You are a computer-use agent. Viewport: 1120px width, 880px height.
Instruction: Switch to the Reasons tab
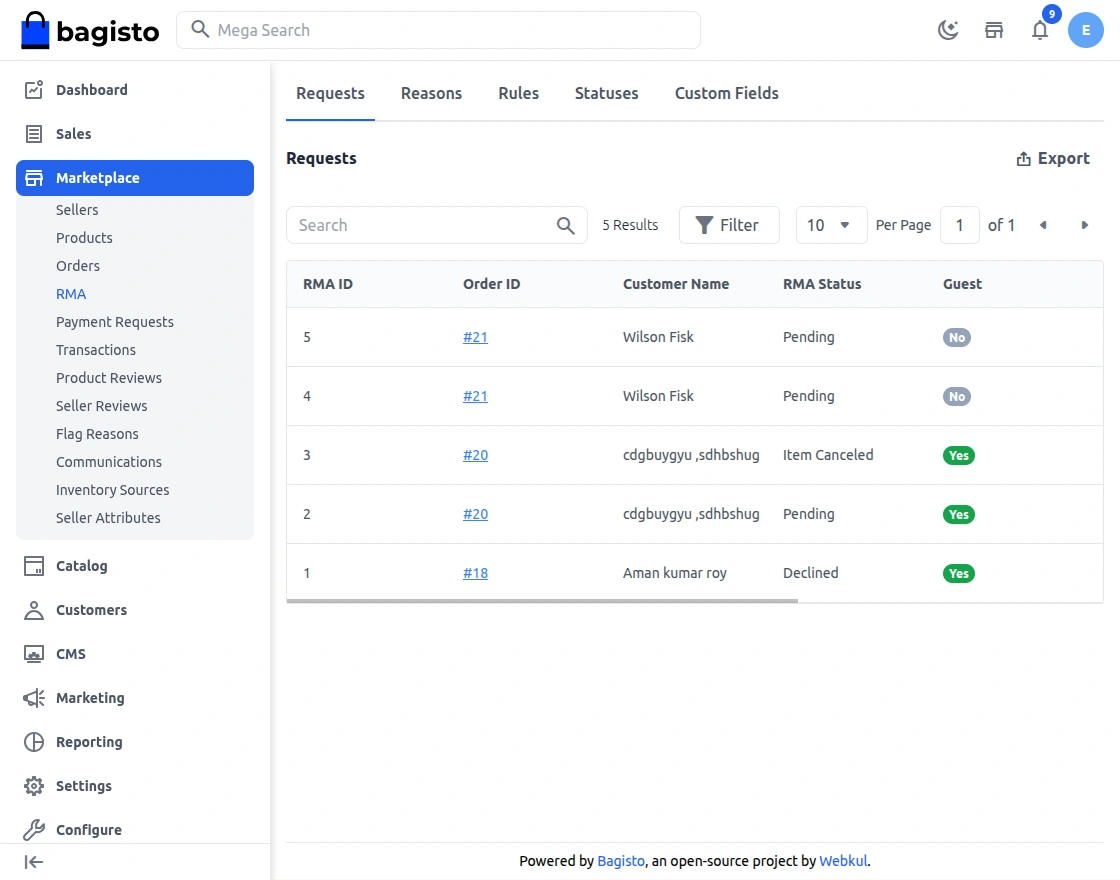point(431,93)
